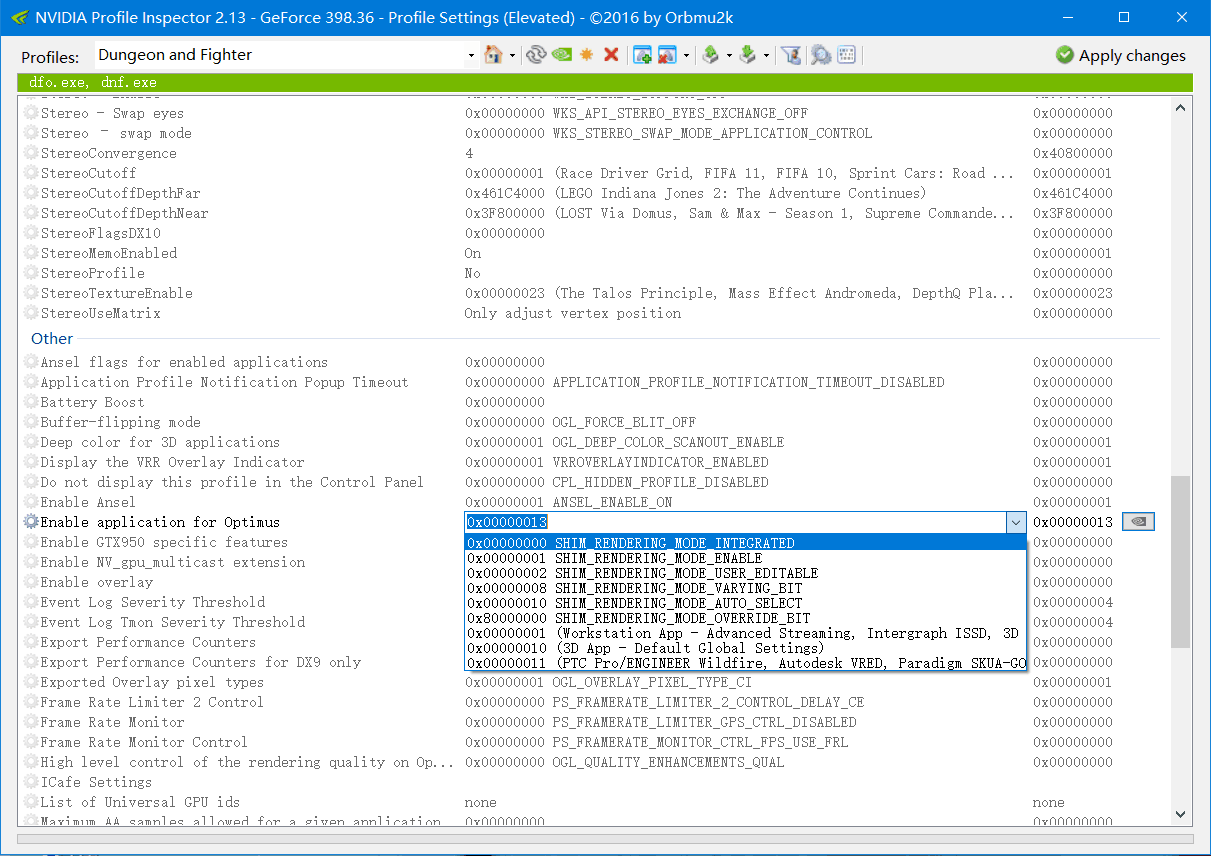This screenshot has height=856, width=1211.
Task: Choose SHIM_RENDERING_MODE_INTEGRATED option
Action: 745,543
